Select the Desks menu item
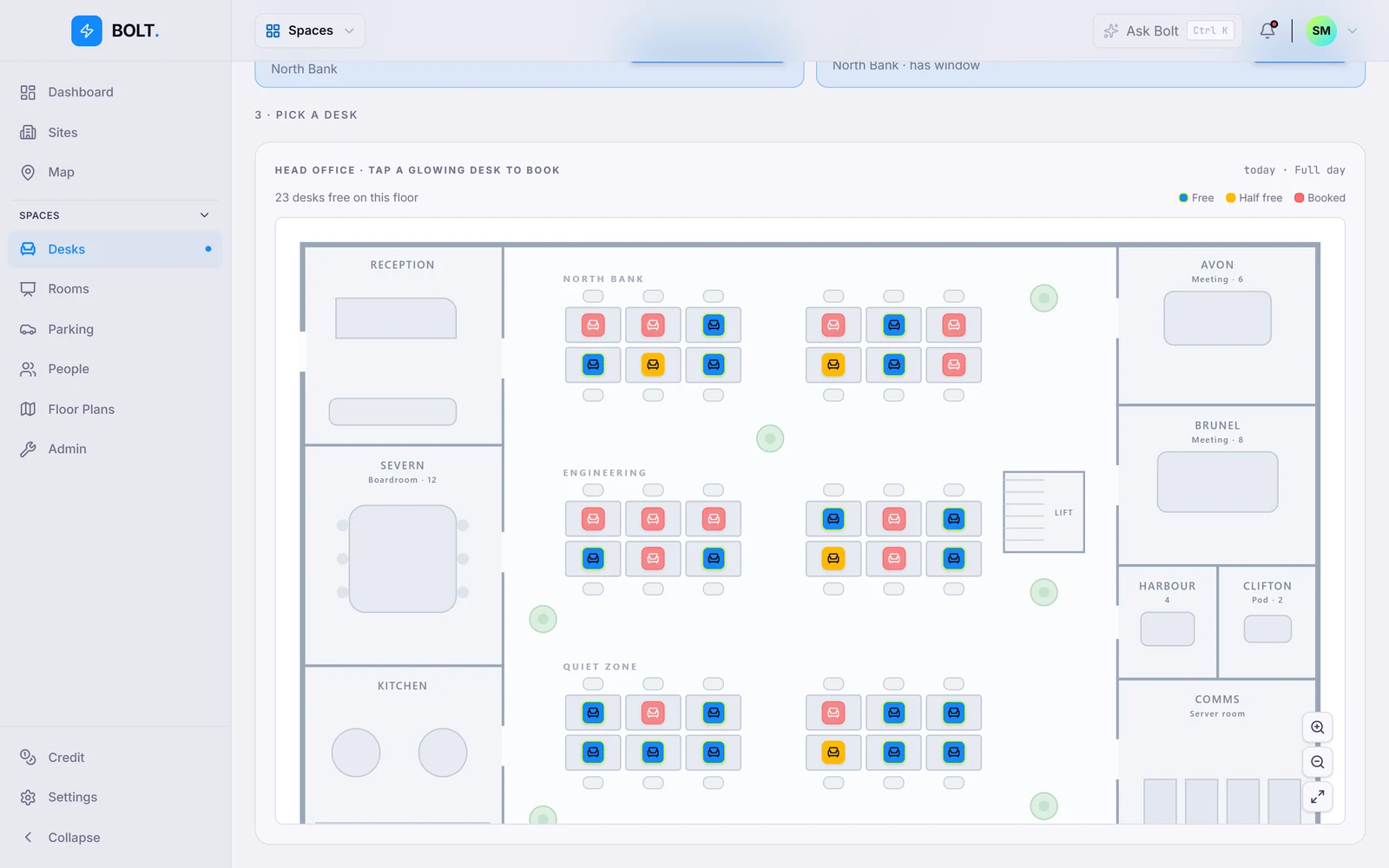Viewport: 1389px width, 868px height. coord(115,249)
